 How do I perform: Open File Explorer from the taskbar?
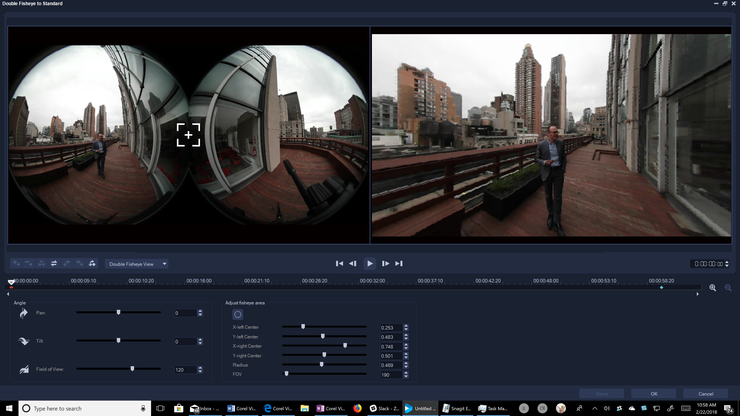[x=304, y=408]
